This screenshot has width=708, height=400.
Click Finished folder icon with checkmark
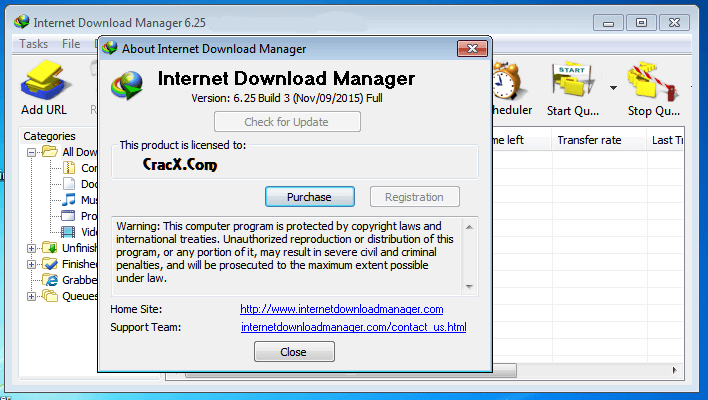pyautogui.click(x=50, y=264)
